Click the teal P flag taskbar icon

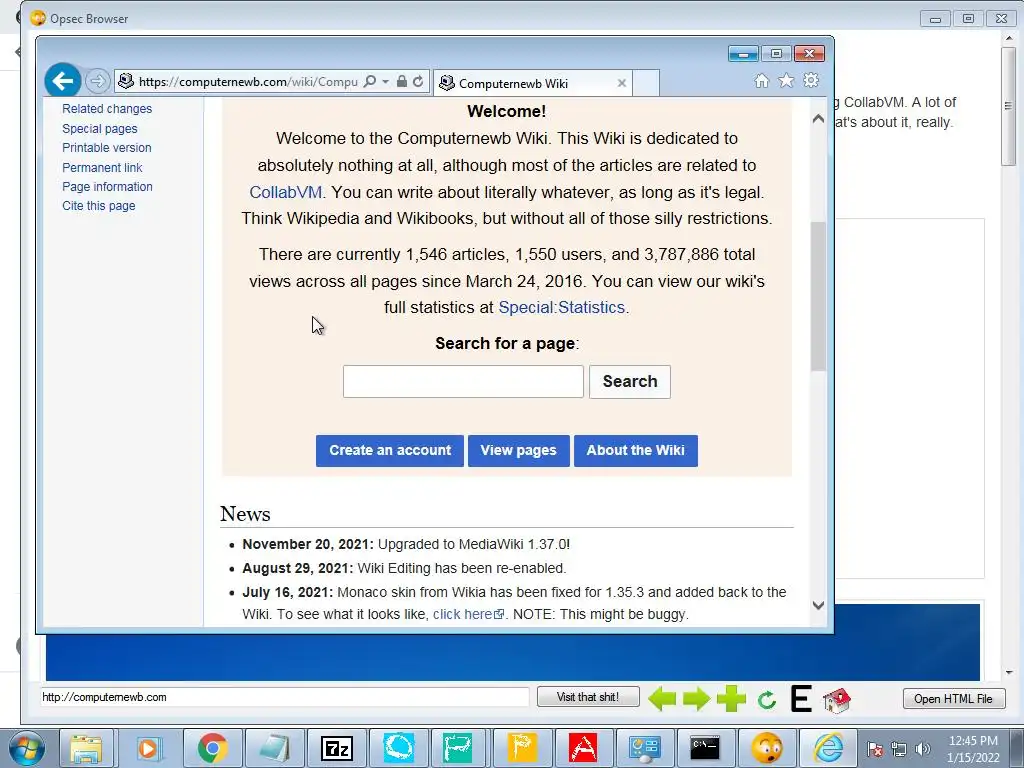(459, 748)
